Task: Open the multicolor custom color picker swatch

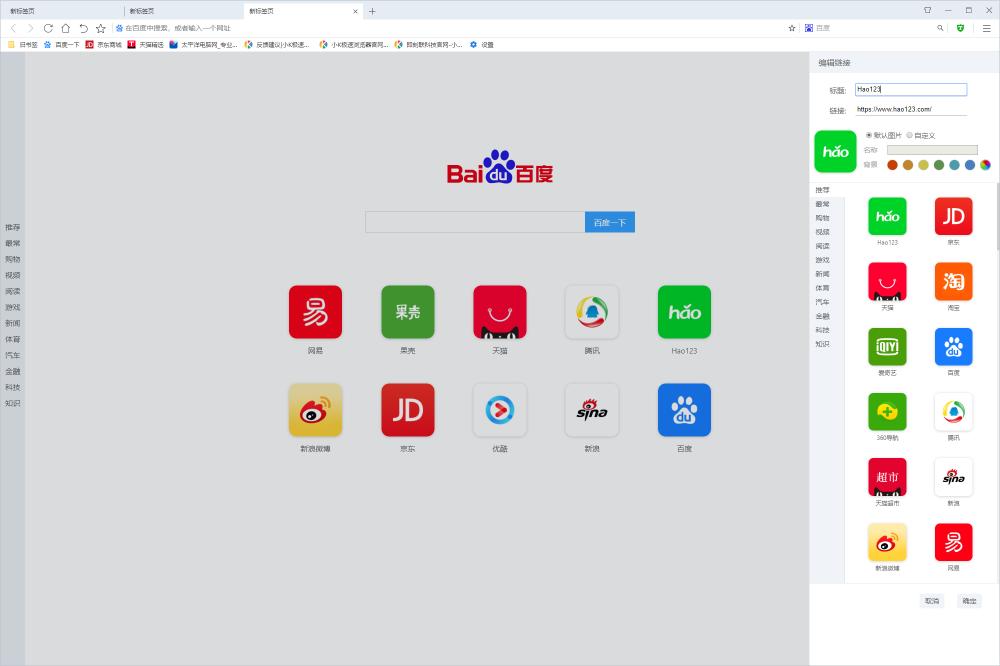Action: (x=985, y=165)
